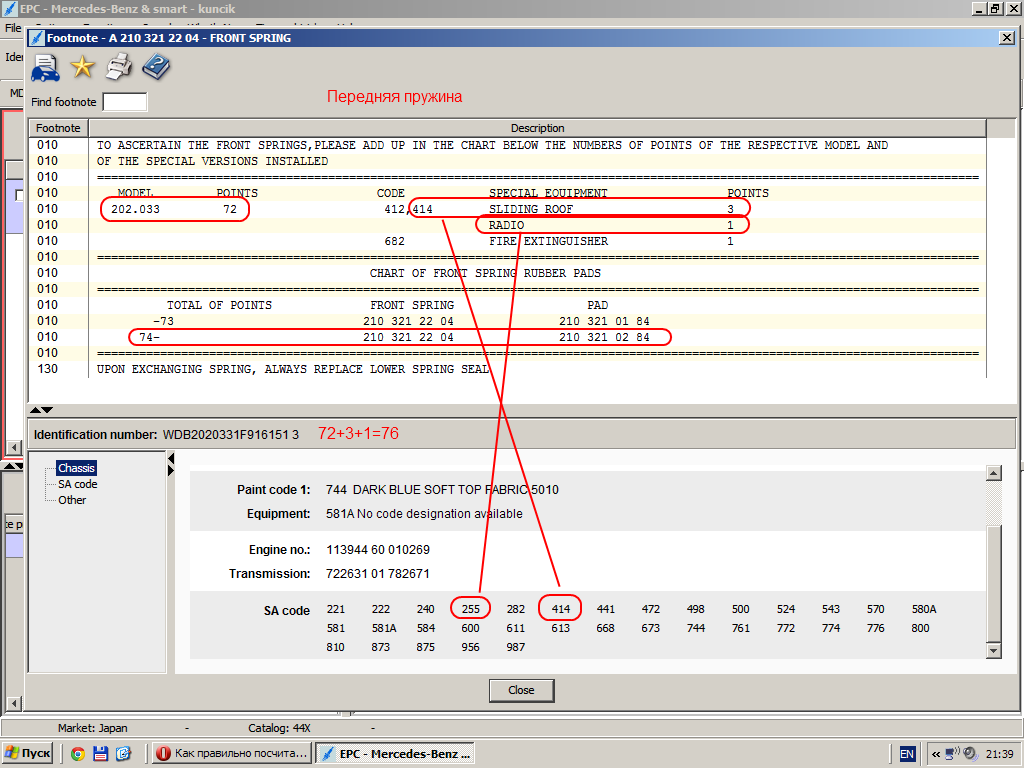Click the 'RADIO' equipment entry
1024x768 pixels.
click(506, 225)
